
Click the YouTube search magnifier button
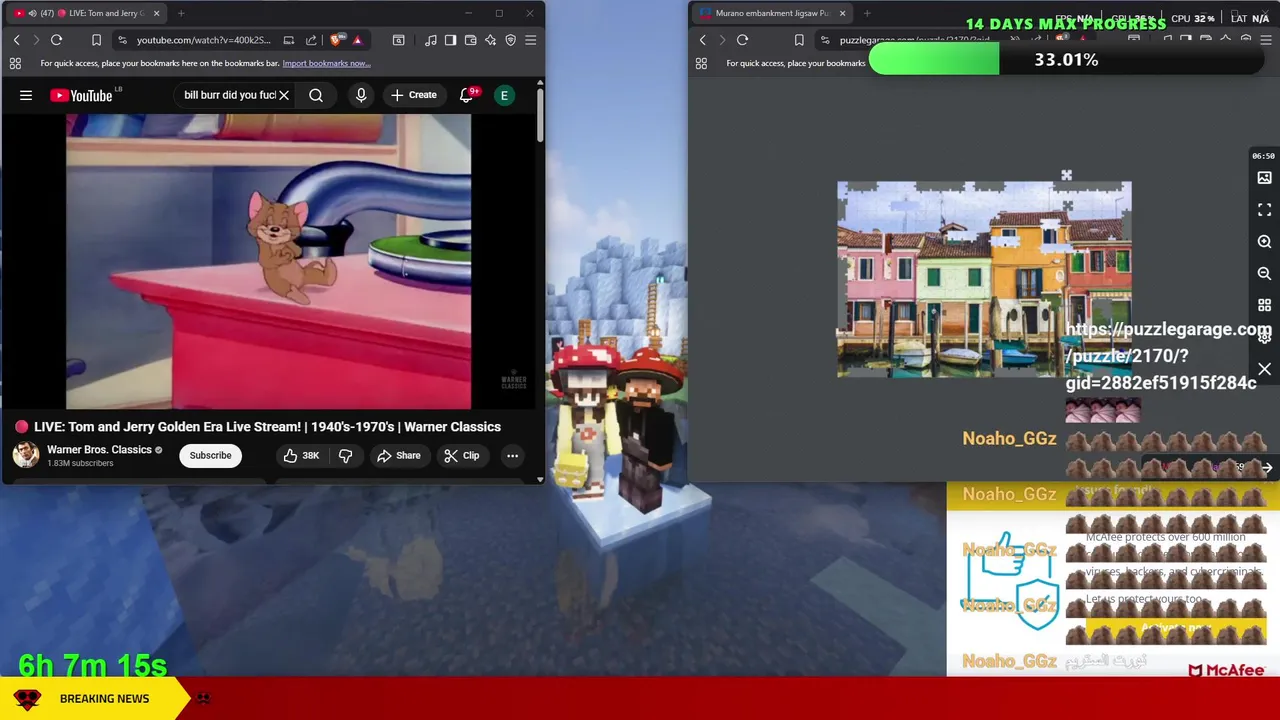point(316,95)
